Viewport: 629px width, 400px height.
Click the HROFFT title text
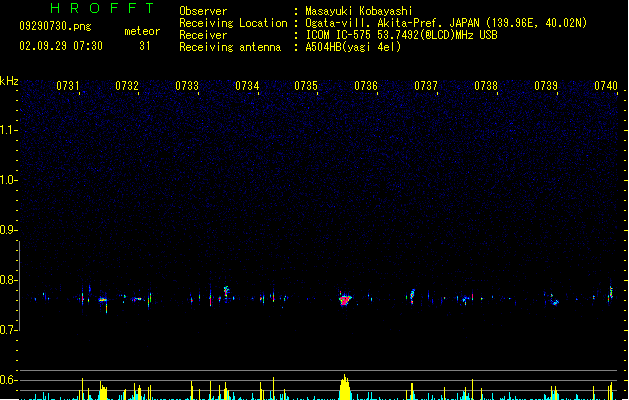click(102, 8)
